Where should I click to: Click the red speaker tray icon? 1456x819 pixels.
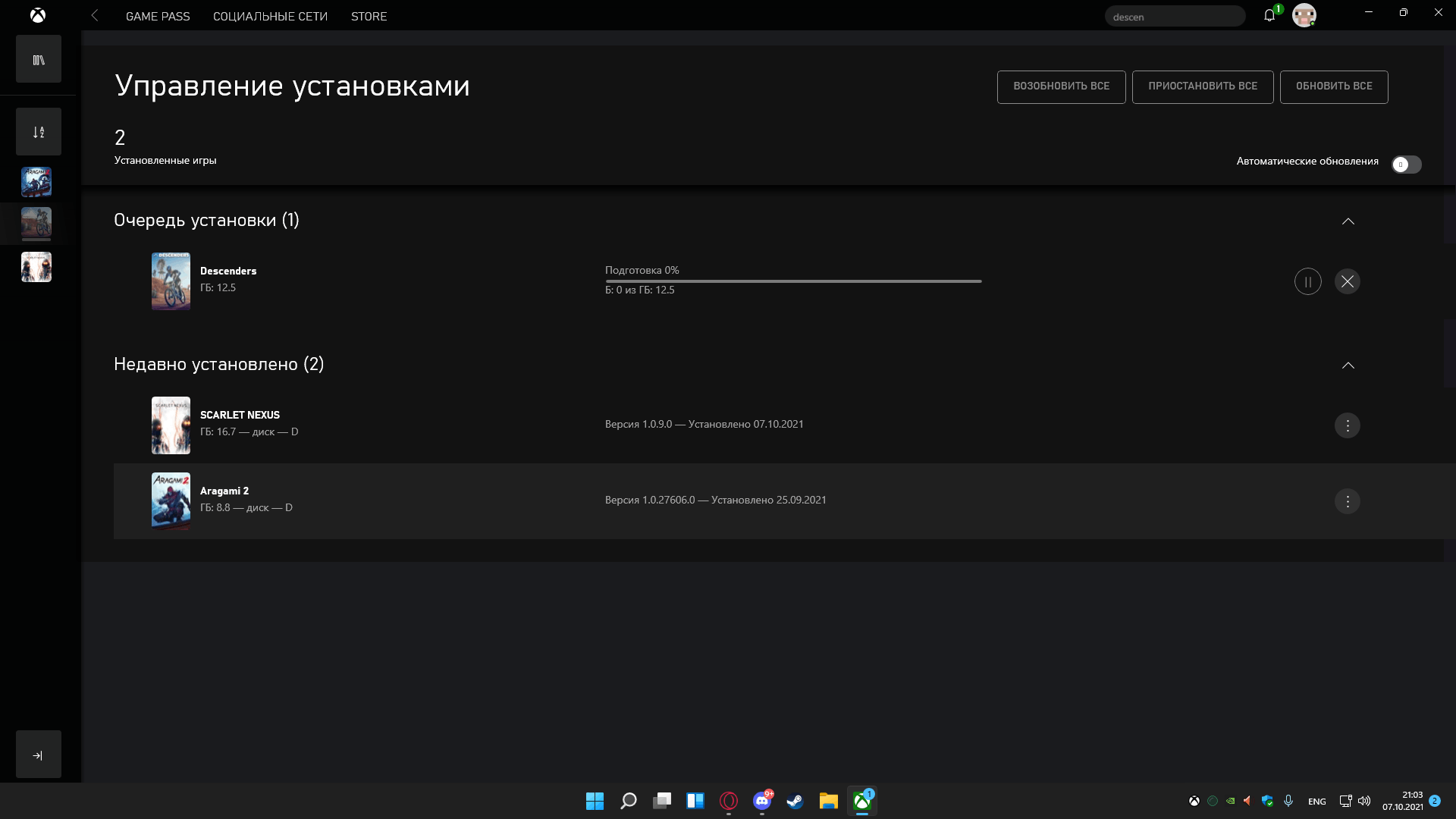tap(1247, 801)
